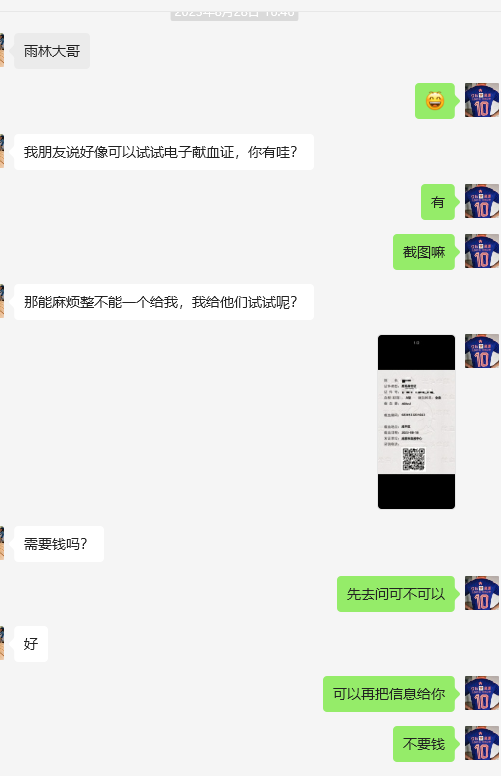This screenshot has width=501, height=776.
Task: Click the green 先去问可不可以 bubble
Action: pyautogui.click(x=396, y=594)
